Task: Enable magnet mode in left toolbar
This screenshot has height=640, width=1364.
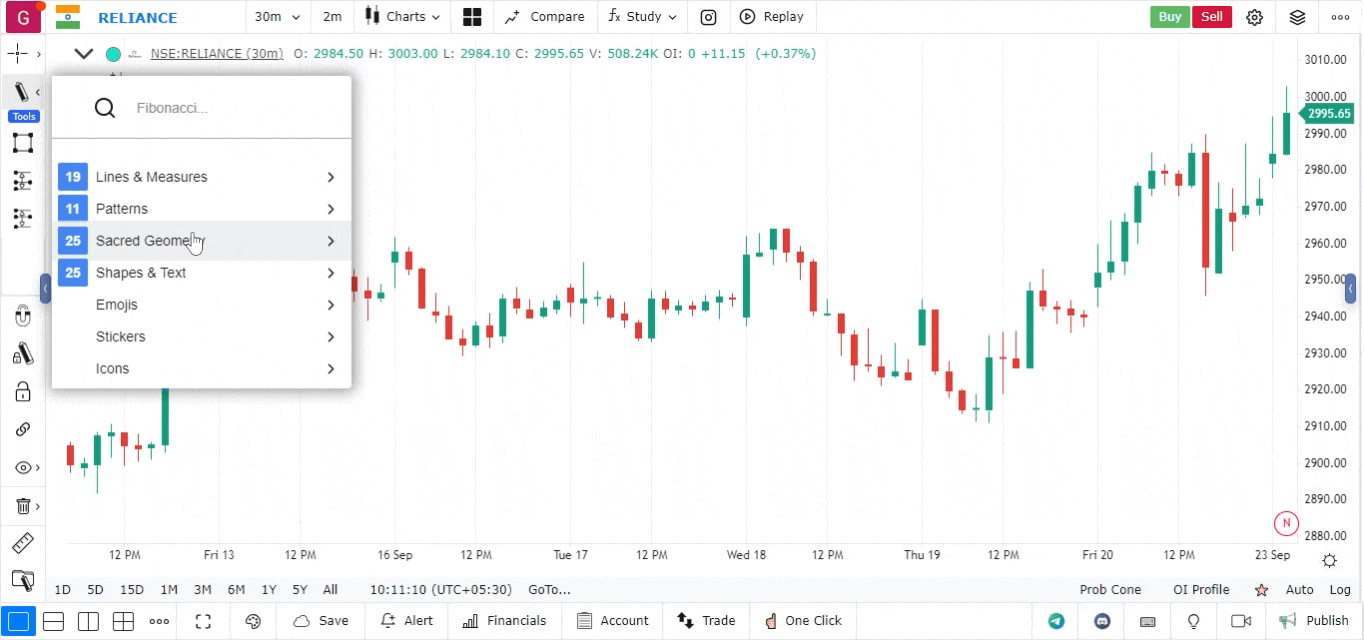Action: tap(23, 317)
